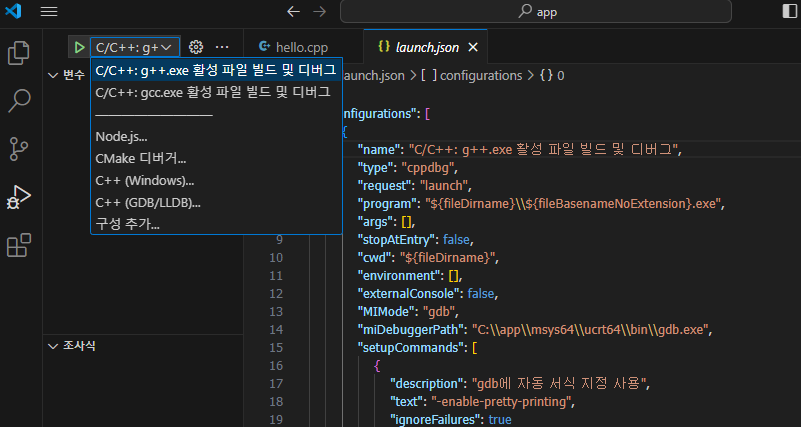Click the "program" path value
The height and width of the screenshot is (427, 801).
(x=574, y=204)
